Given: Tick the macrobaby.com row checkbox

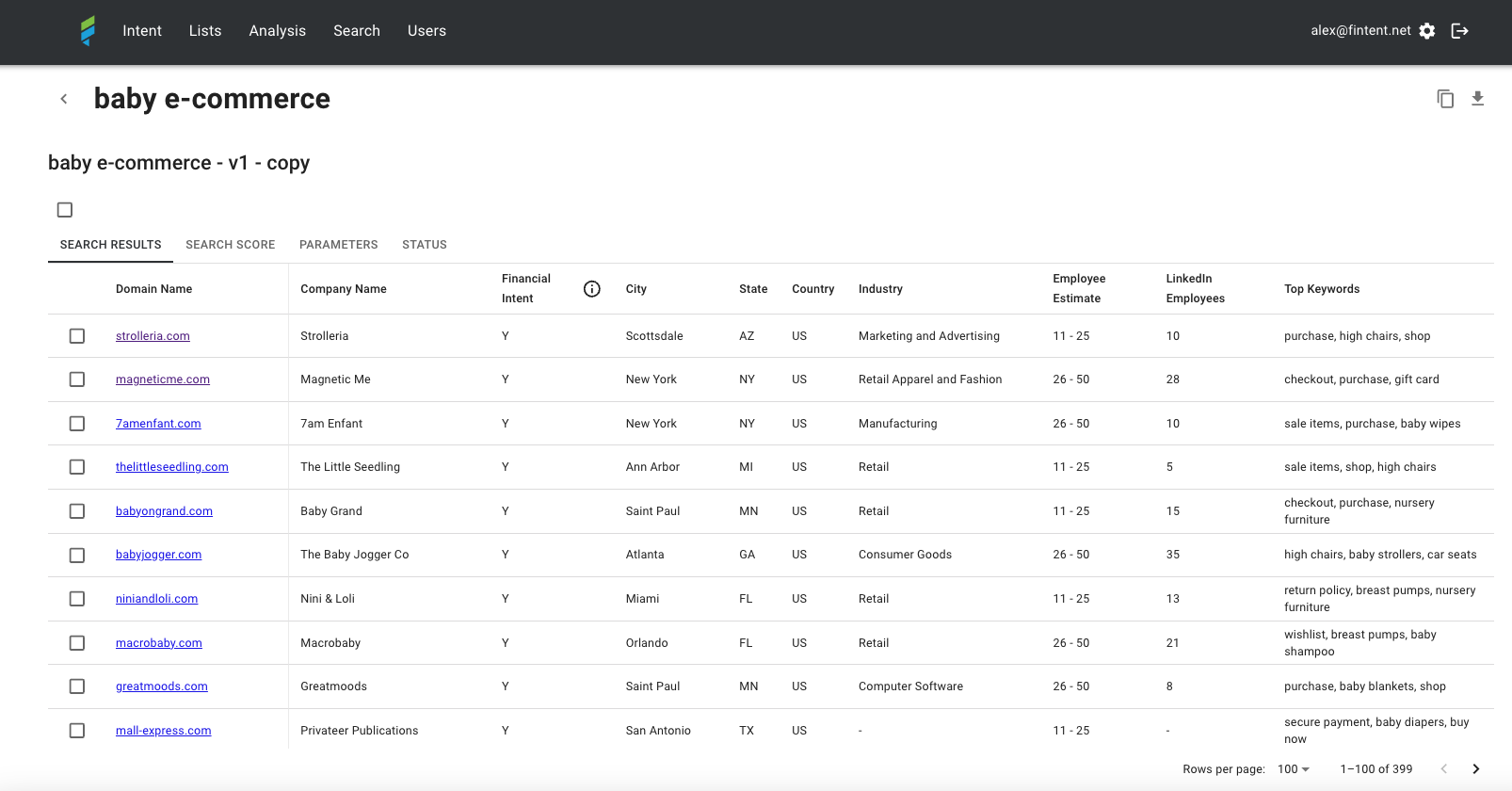Looking at the screenshot, I should click(77, 643).
